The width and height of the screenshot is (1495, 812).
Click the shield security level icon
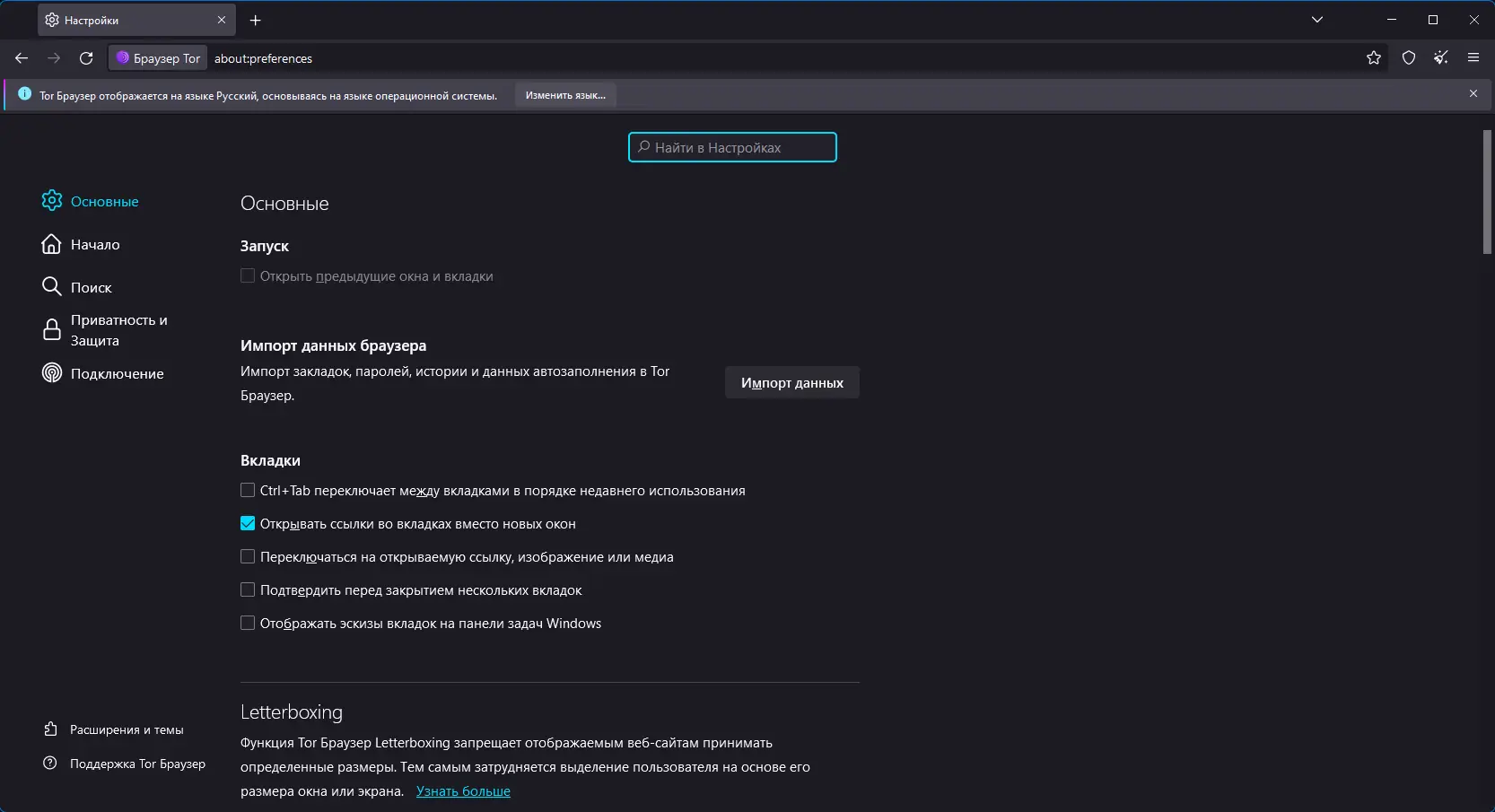1409,58
